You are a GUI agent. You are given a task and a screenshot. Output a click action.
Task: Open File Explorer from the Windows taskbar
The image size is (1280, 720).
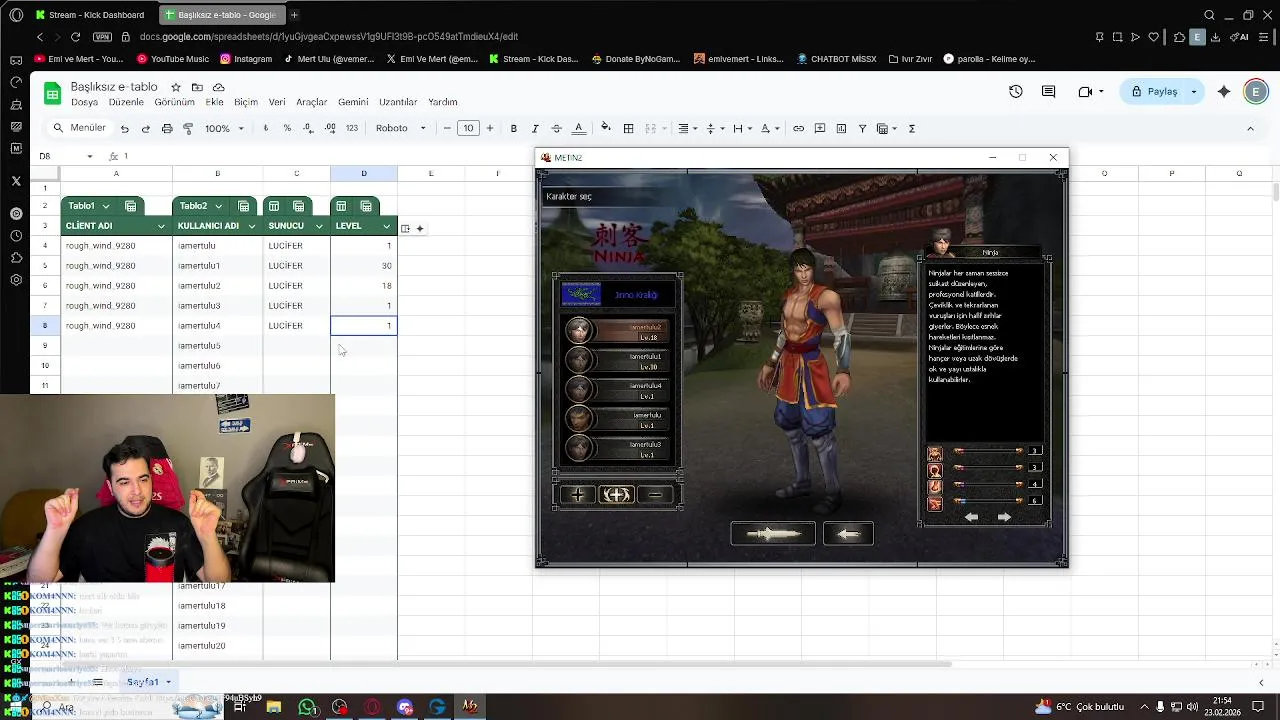273,707
